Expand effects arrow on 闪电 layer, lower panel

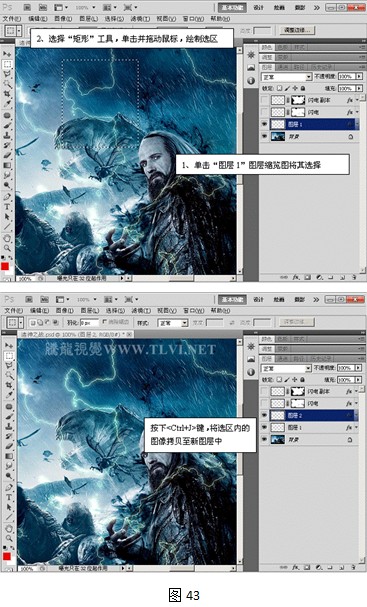tap(357, 403)
